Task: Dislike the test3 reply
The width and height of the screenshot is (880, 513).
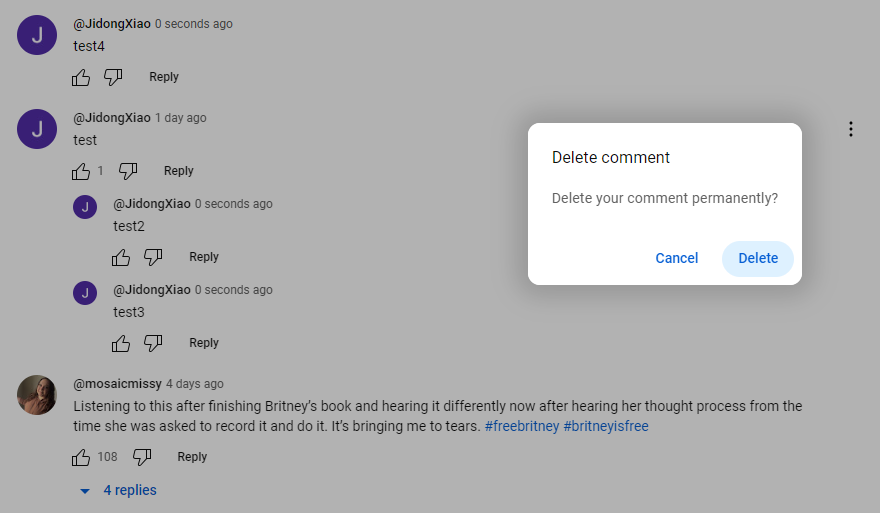Action: click(153, 343)
